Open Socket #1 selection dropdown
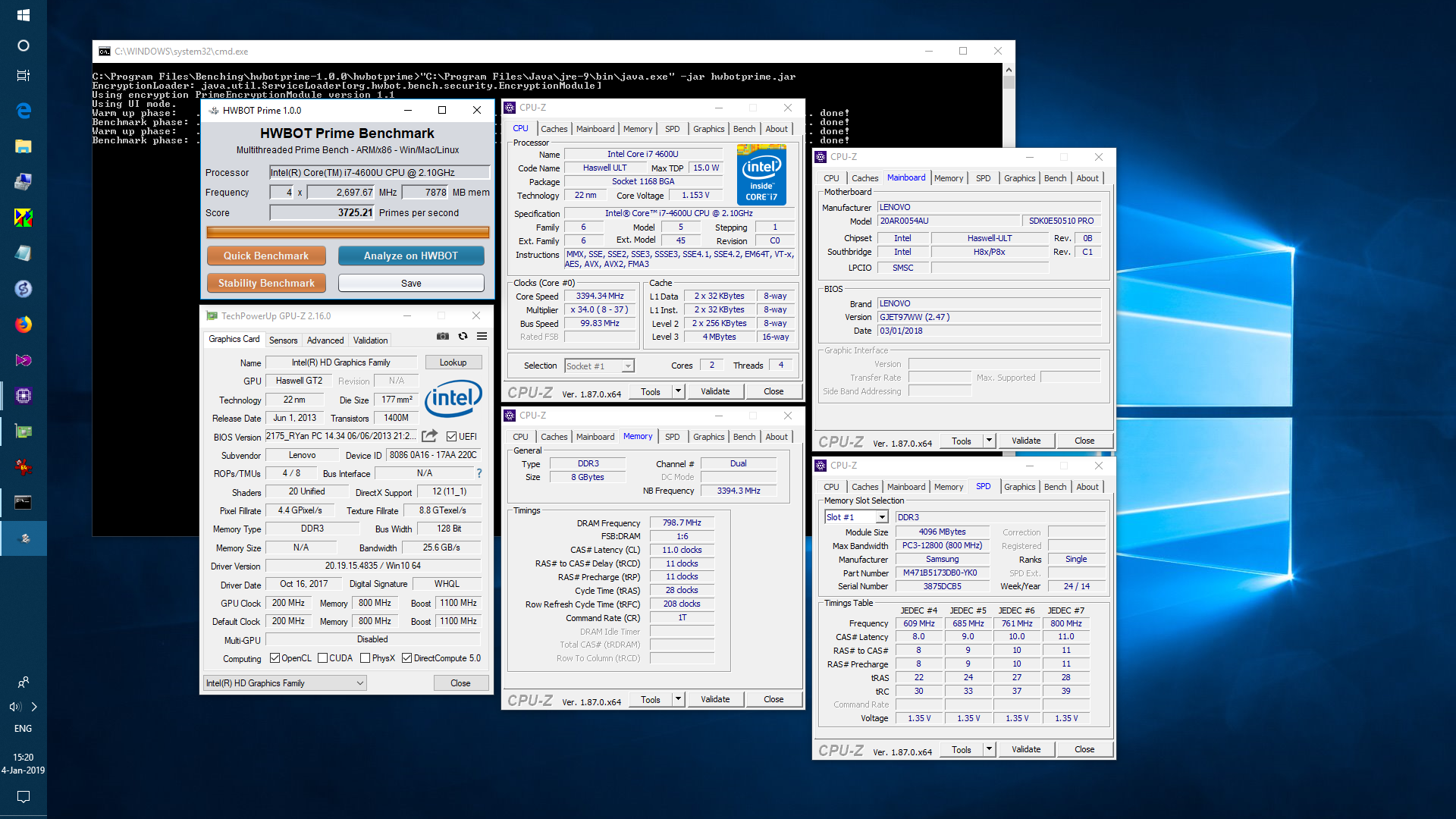Image resolution: width=1456 pixels, height=819 pixels. pyautogui.click(x=599, y=366)
